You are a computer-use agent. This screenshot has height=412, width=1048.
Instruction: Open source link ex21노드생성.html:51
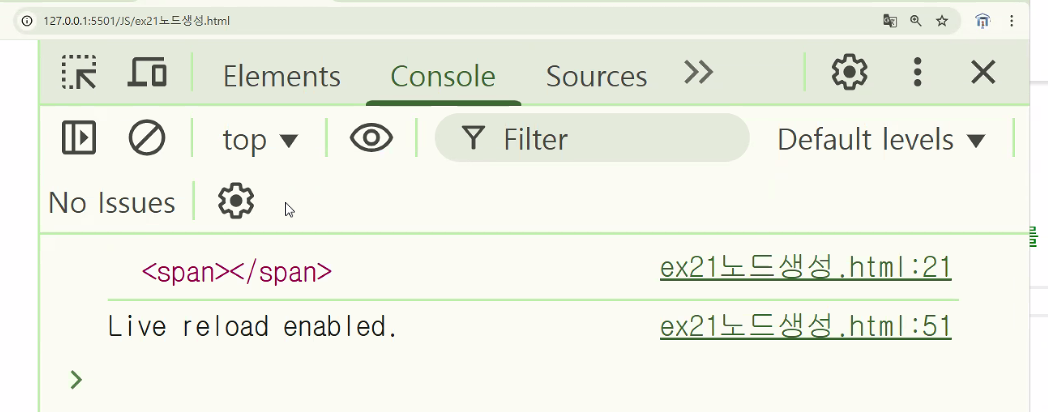pyautogui.click(x=805, y=326)
